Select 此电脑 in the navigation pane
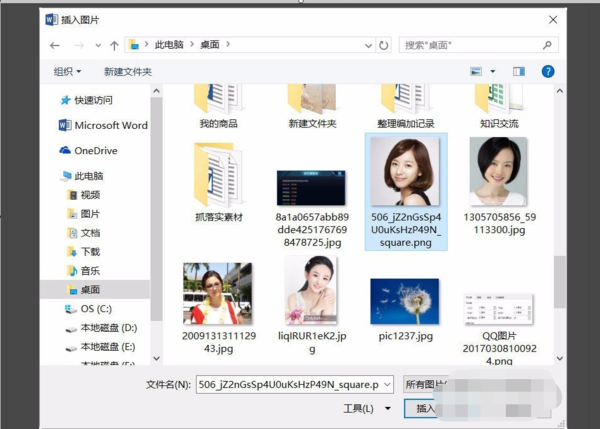This screenshot has height=429, width=600. coord(82,176)
